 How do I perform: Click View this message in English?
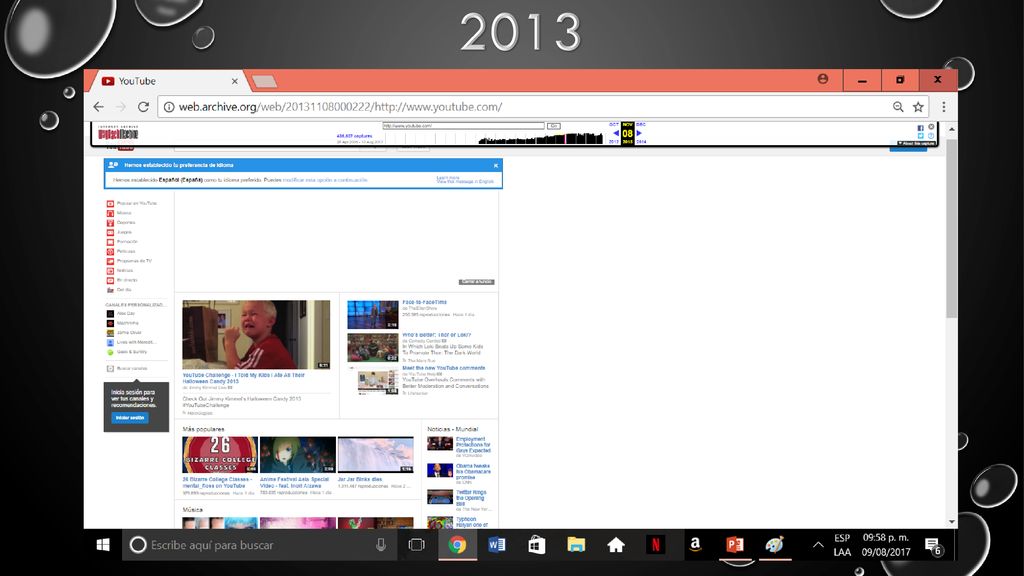point(465,182)
